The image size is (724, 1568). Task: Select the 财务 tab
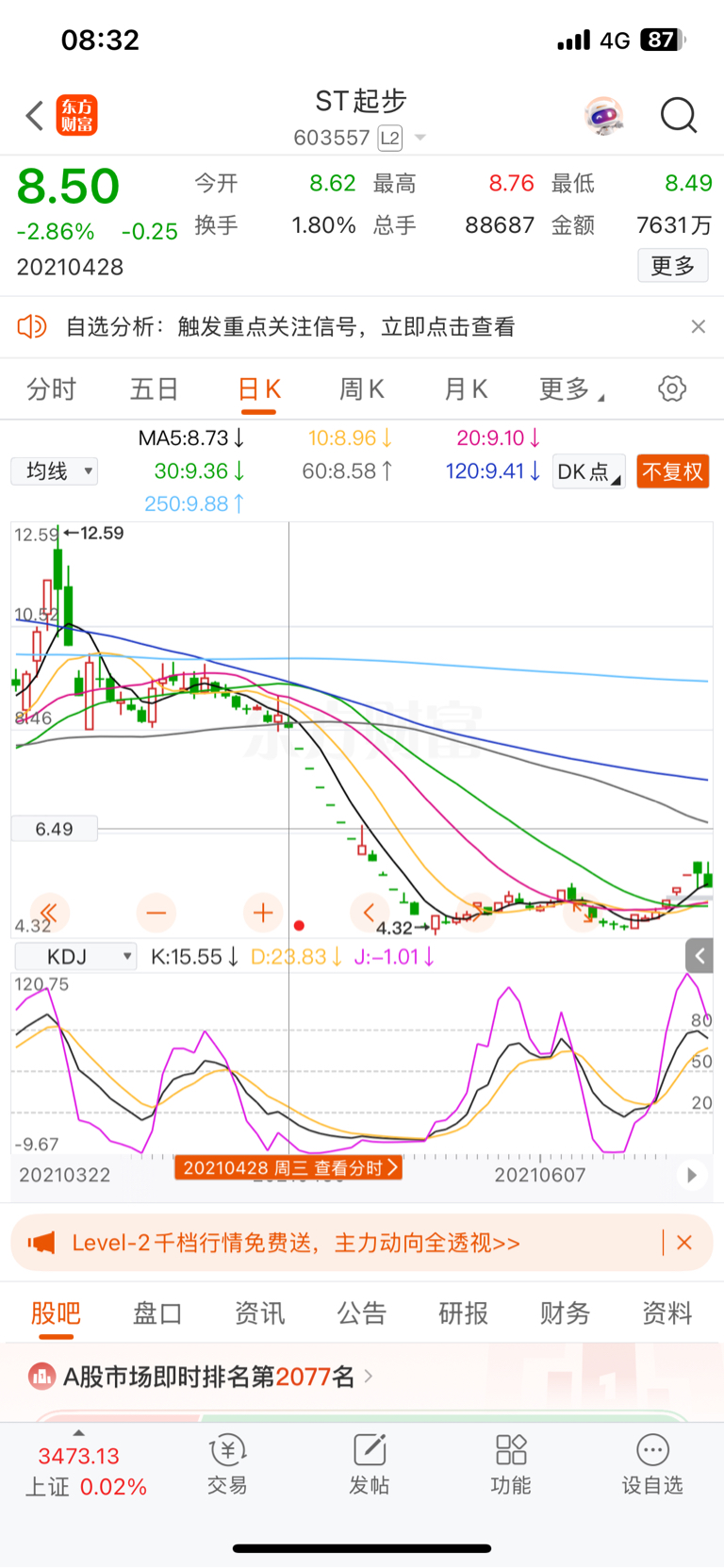tap(566, 1313)
